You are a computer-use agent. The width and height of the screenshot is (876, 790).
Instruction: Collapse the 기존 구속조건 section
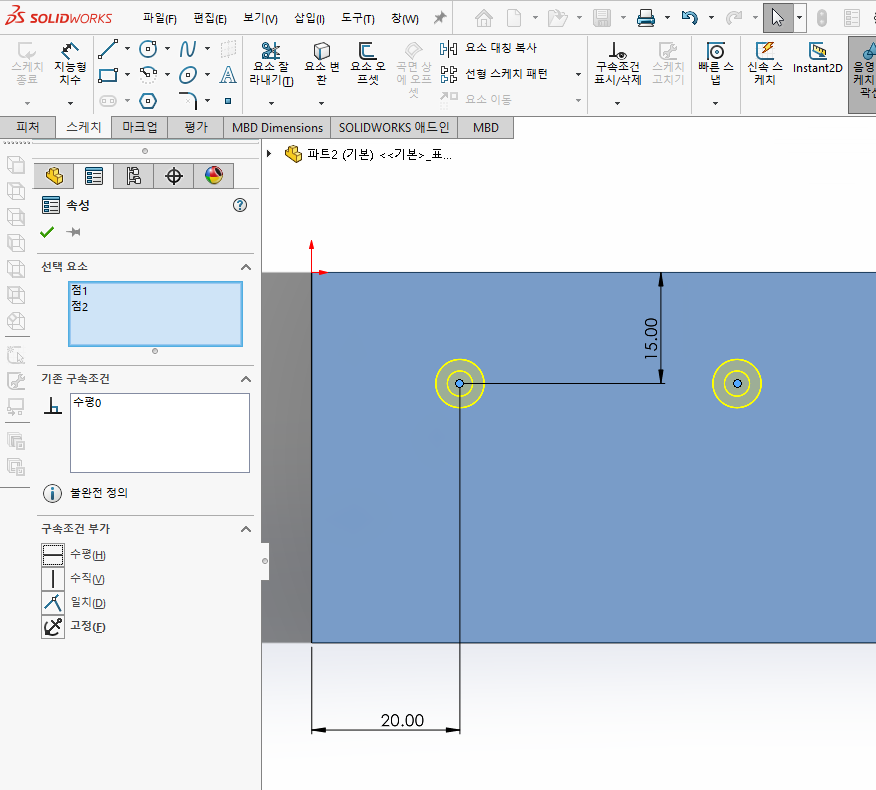[245, 379]
